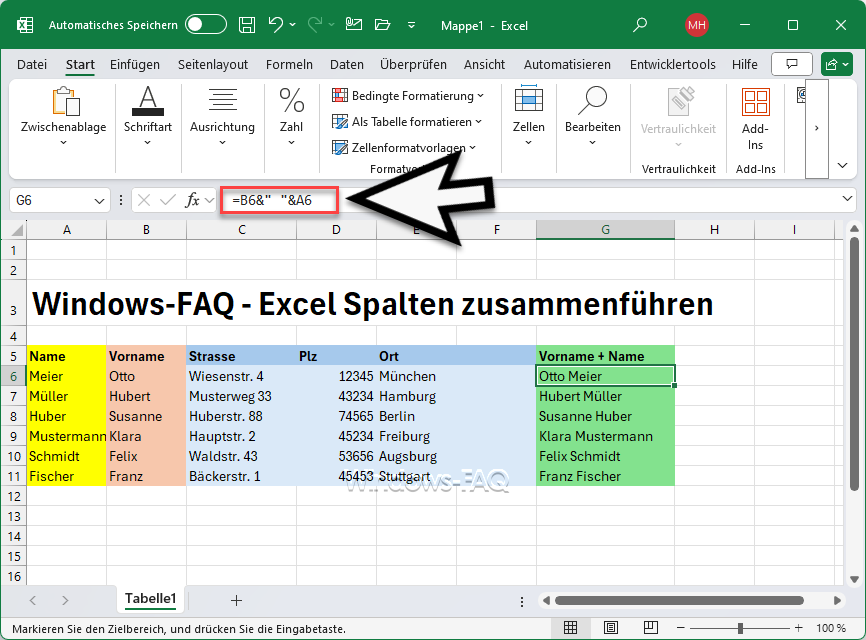Open the Datei menu
Viewport: 866px width, 640px height.
(x=32, y=65)
